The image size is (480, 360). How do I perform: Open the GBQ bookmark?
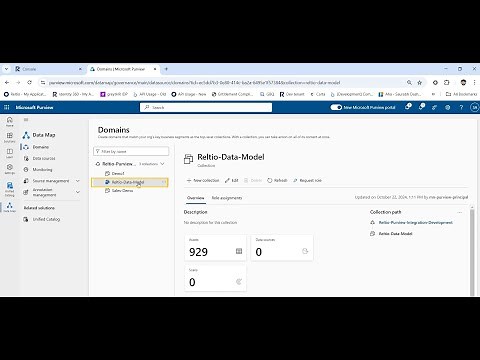click(x=267, y=94)
